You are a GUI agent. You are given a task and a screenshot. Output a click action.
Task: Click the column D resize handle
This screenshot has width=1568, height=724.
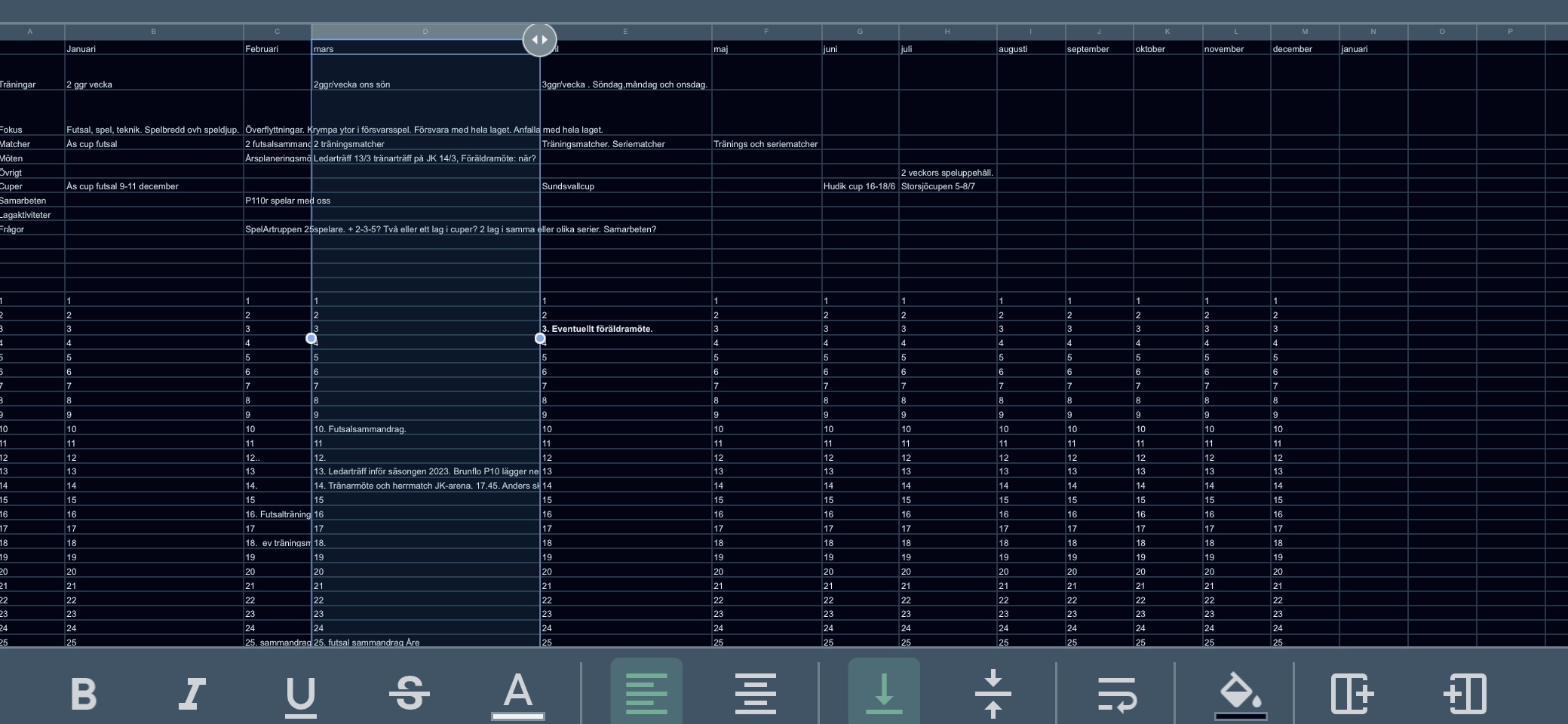[539, 39]
